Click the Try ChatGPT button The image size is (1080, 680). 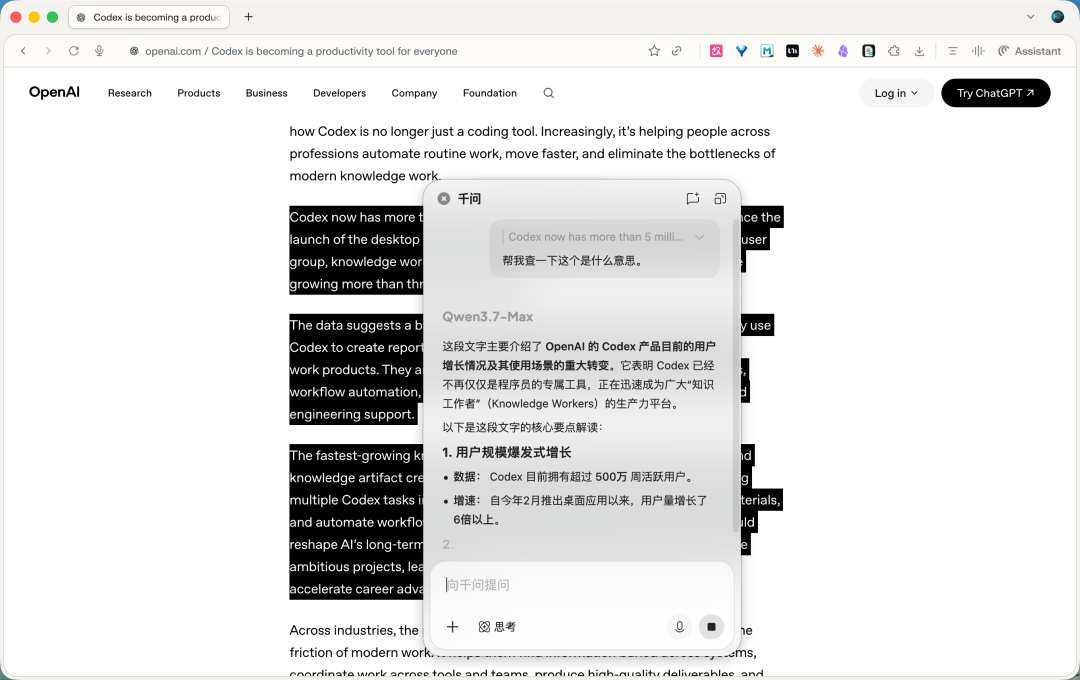[995, 93]
